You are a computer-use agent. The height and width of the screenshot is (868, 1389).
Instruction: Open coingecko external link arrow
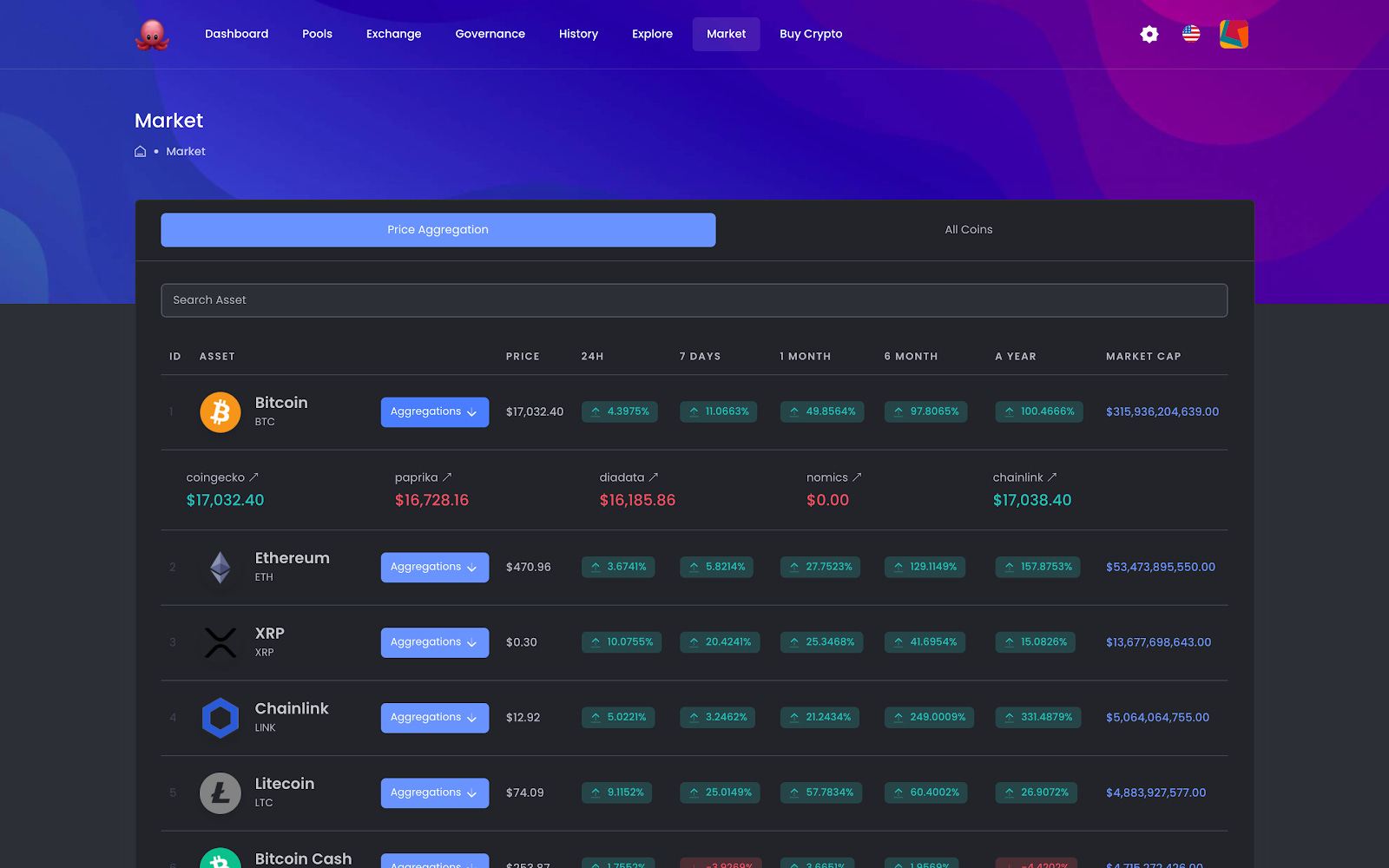point(253,477)
